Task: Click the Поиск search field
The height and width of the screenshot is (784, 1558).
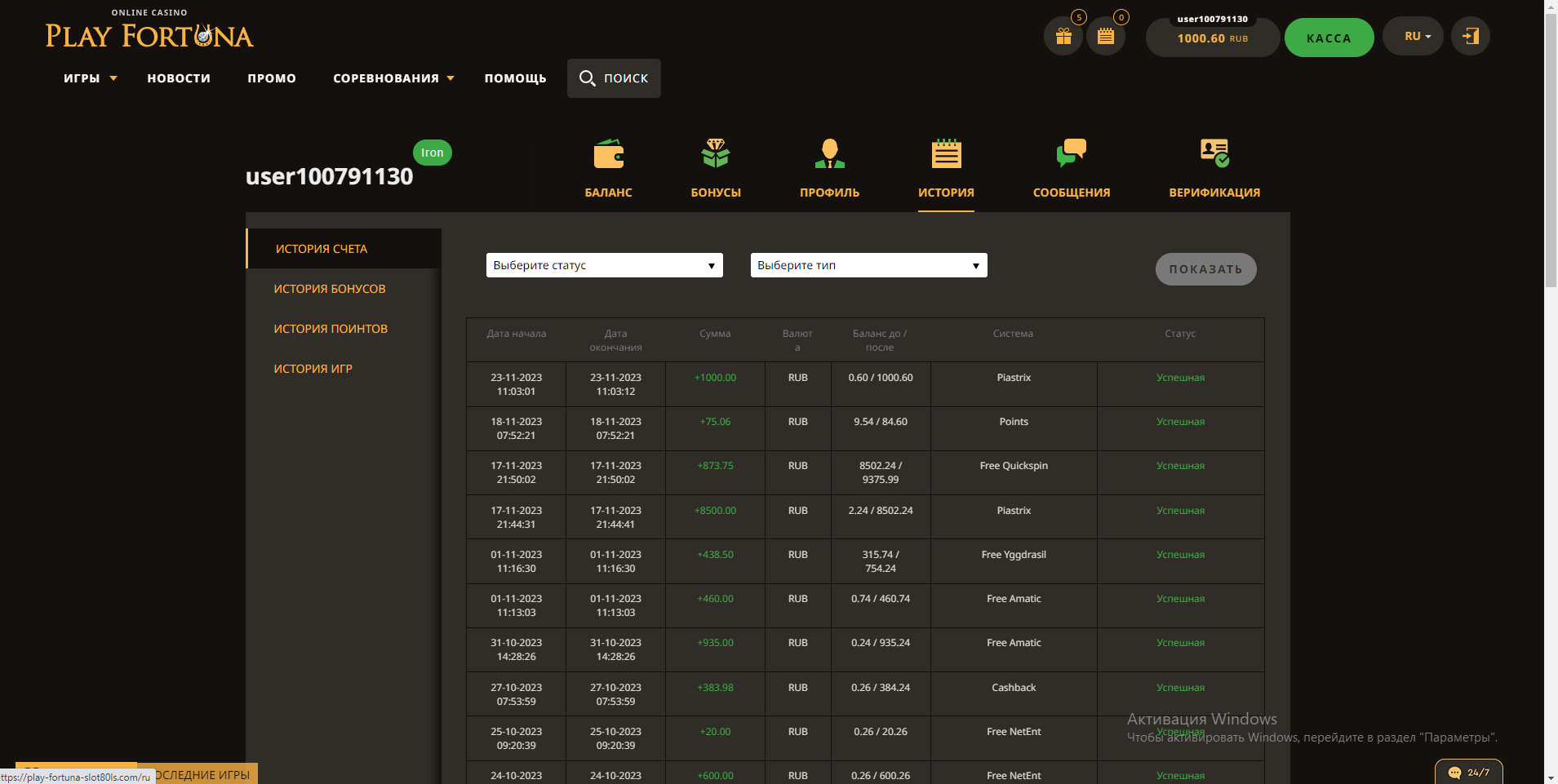Action: click(x=614, y=78)
